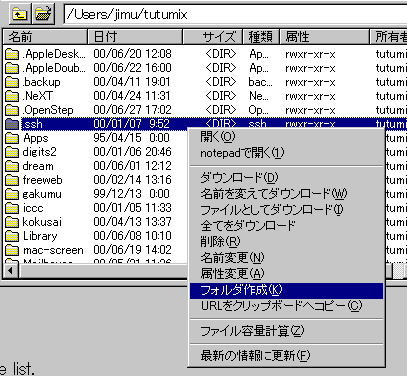Click <DIR> size in .OpenStep row

(221, 110)
